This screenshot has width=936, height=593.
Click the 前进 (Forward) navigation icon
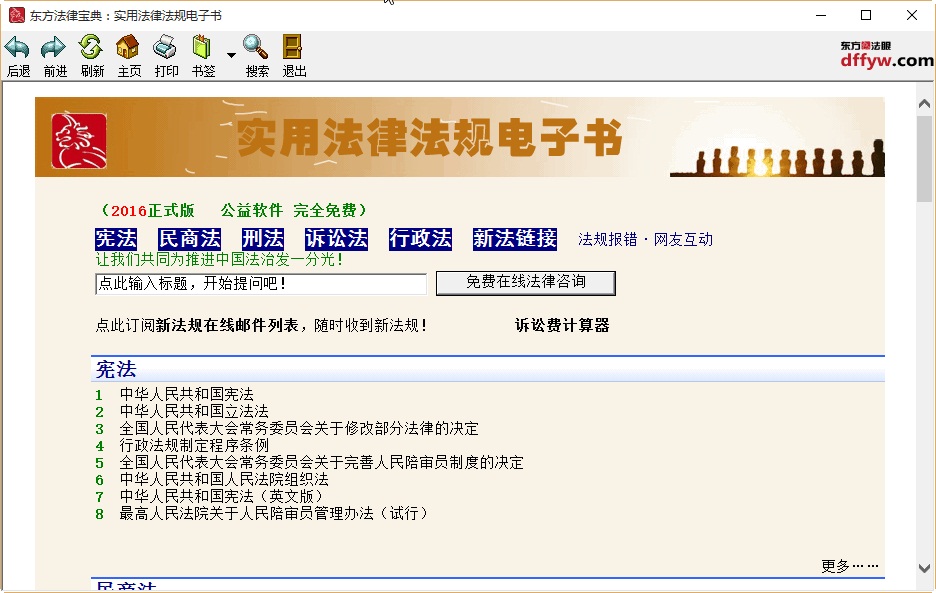(x=54, y=46)
